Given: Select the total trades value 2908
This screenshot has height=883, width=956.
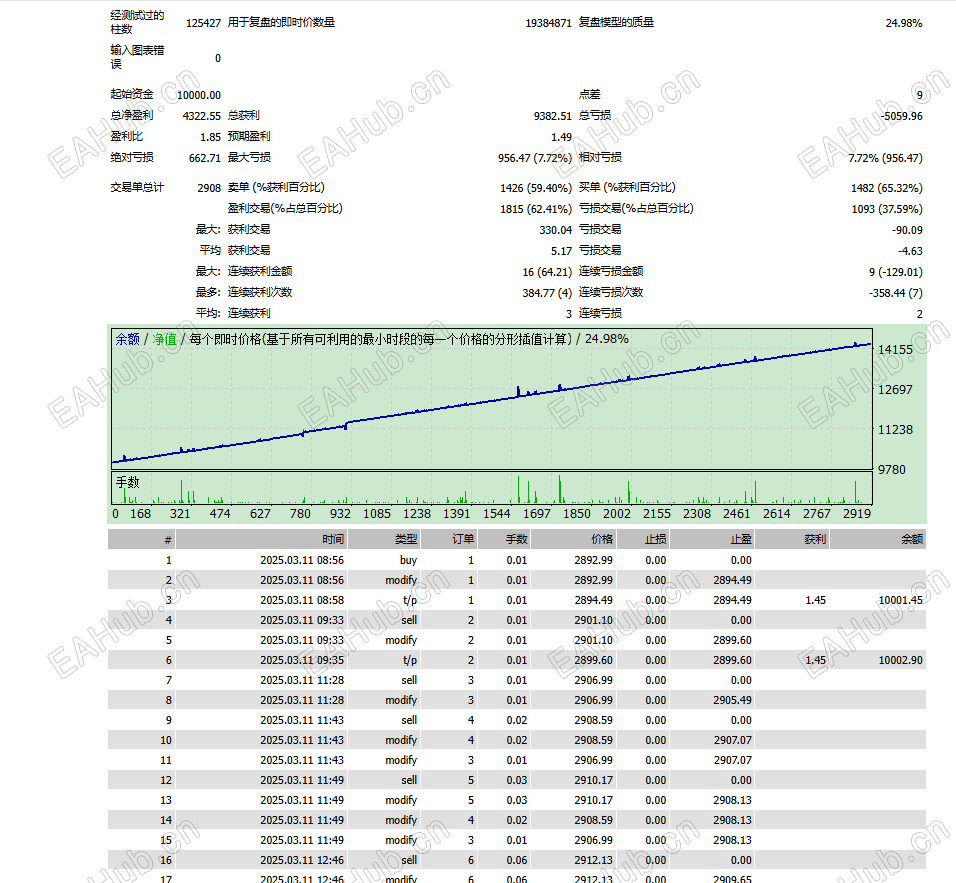Looking at the screenshot, I should point(209,188).
